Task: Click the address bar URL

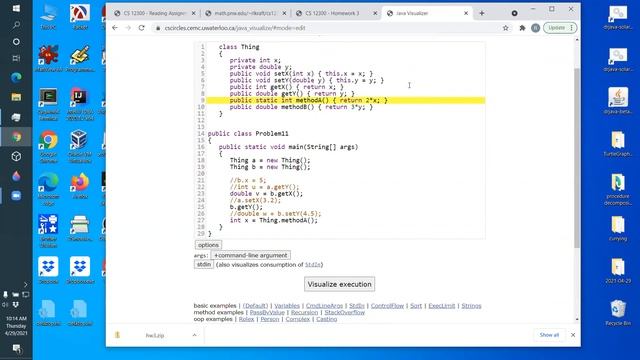Action: coord(235,28)
